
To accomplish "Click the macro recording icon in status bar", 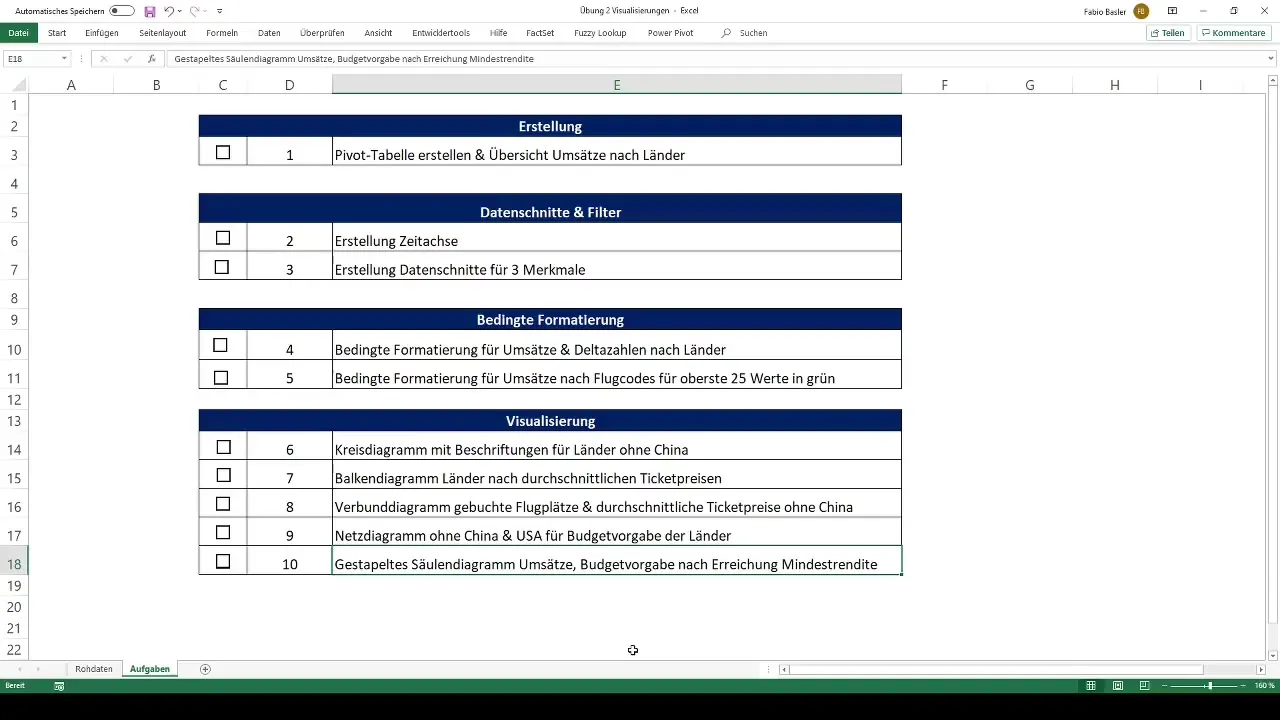I will click(59, 686).
